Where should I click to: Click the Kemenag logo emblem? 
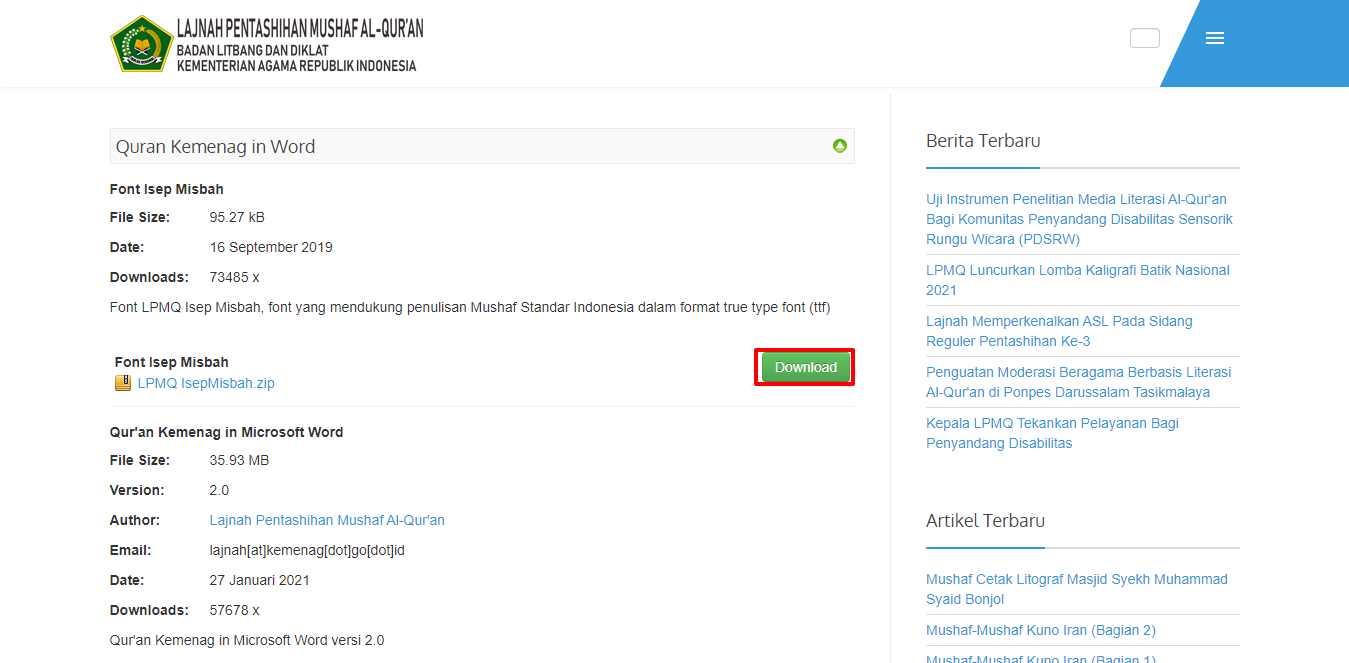click(142, 44)
